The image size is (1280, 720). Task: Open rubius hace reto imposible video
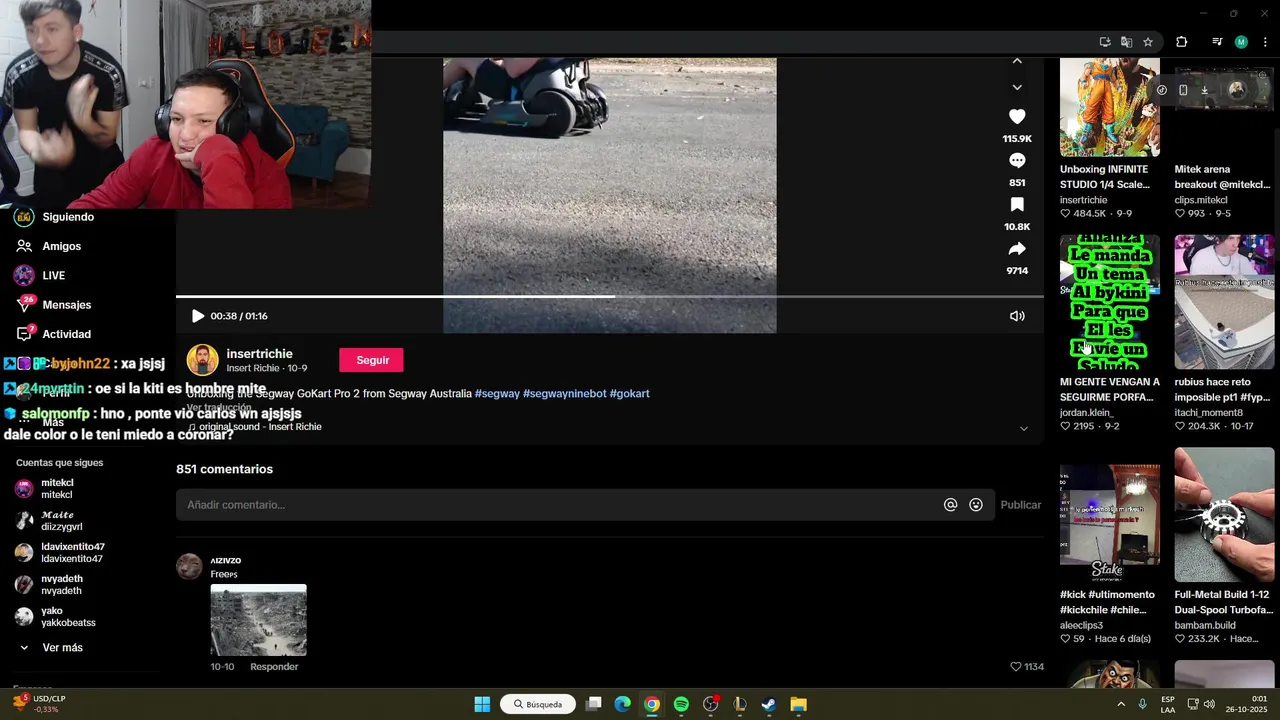[1224, 302]
